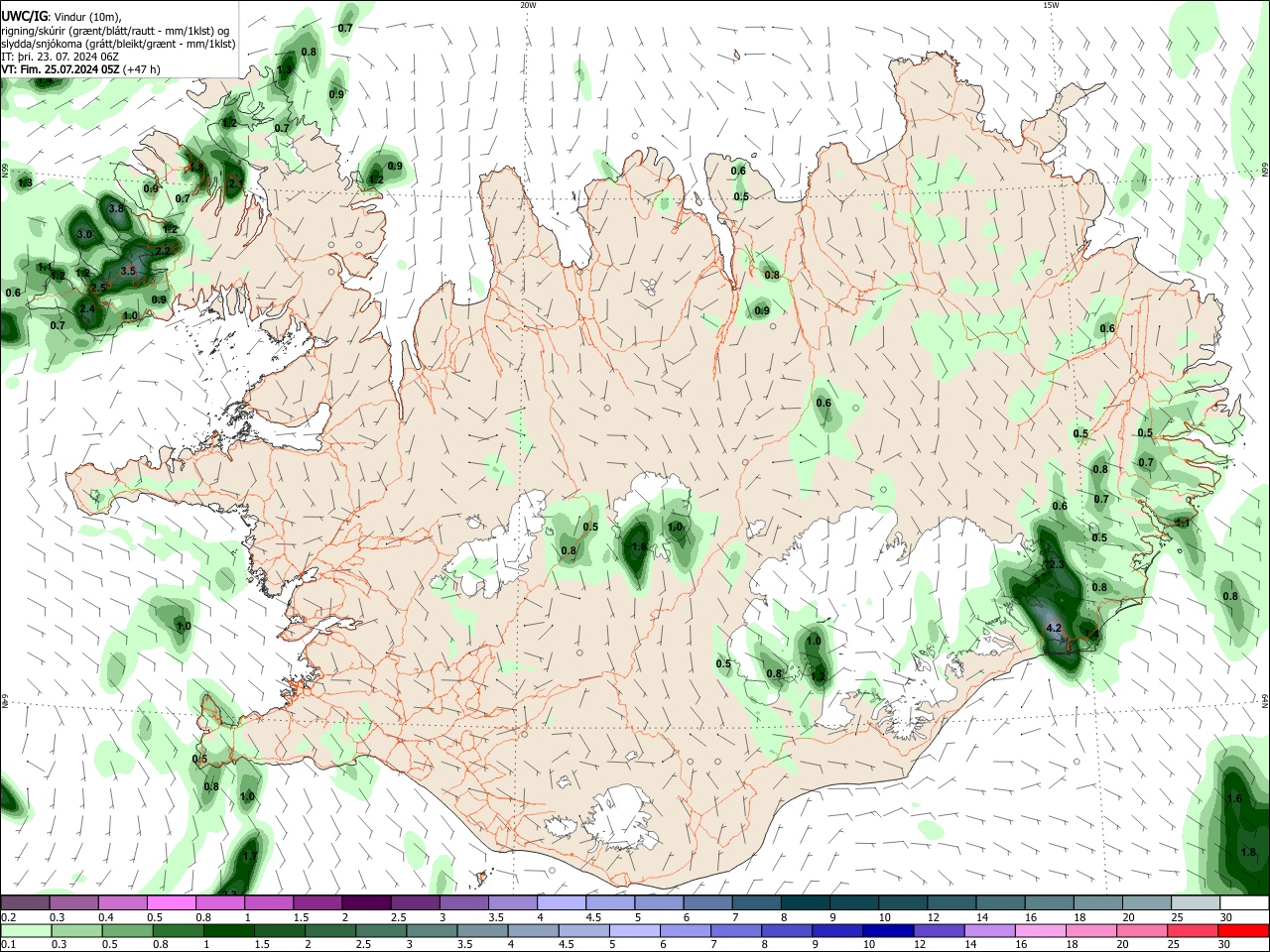Pick the deep blue 10 mm rain swatch

coord(887,931)
